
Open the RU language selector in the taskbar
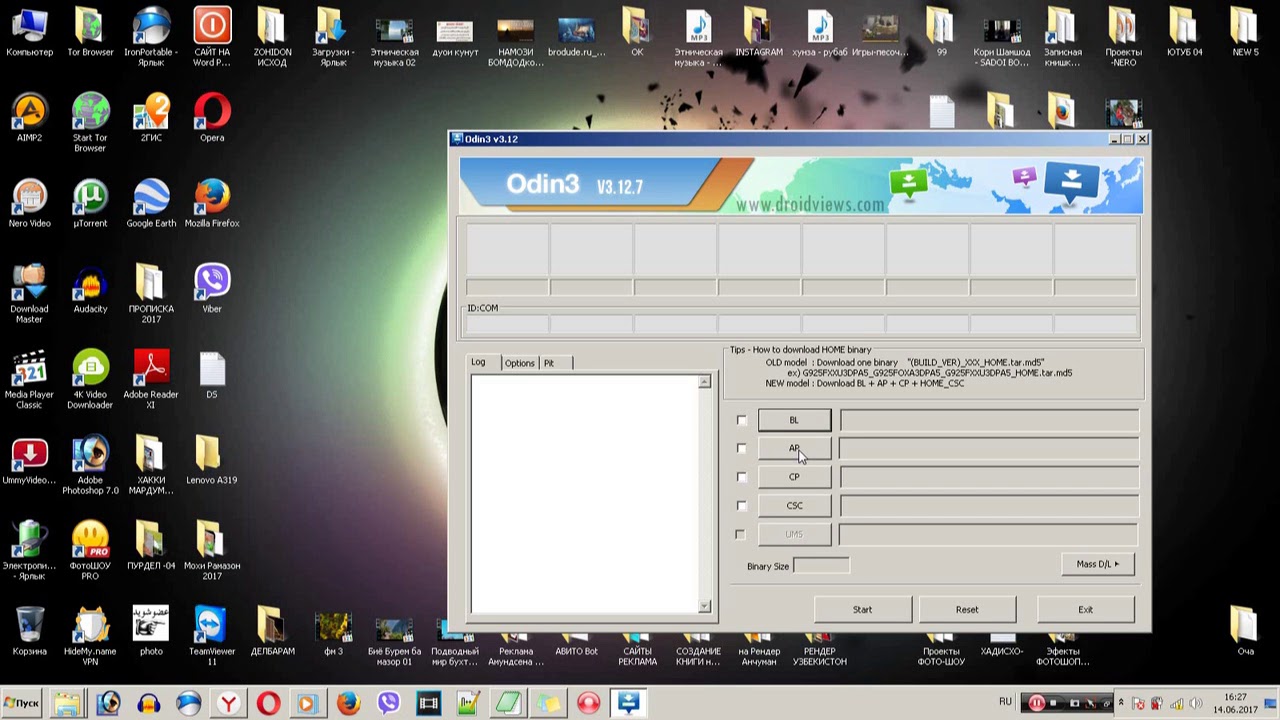[1005, 702]
